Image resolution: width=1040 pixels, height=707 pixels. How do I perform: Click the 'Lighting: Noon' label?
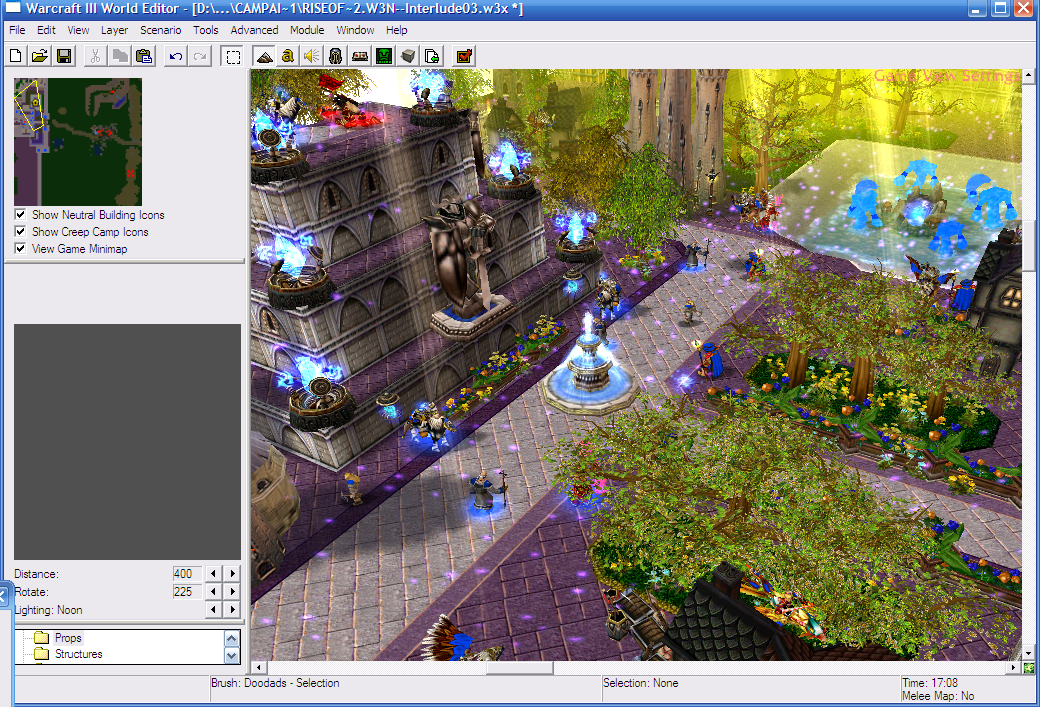(48, 610)
